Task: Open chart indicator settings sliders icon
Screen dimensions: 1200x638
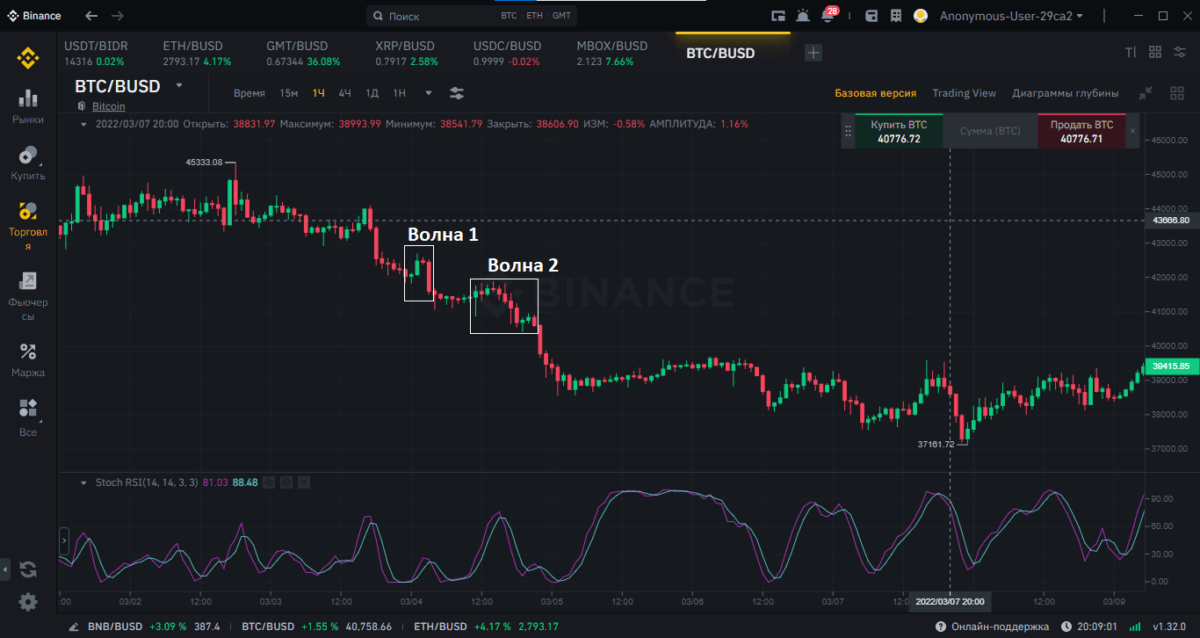Action: pos(457,93)
